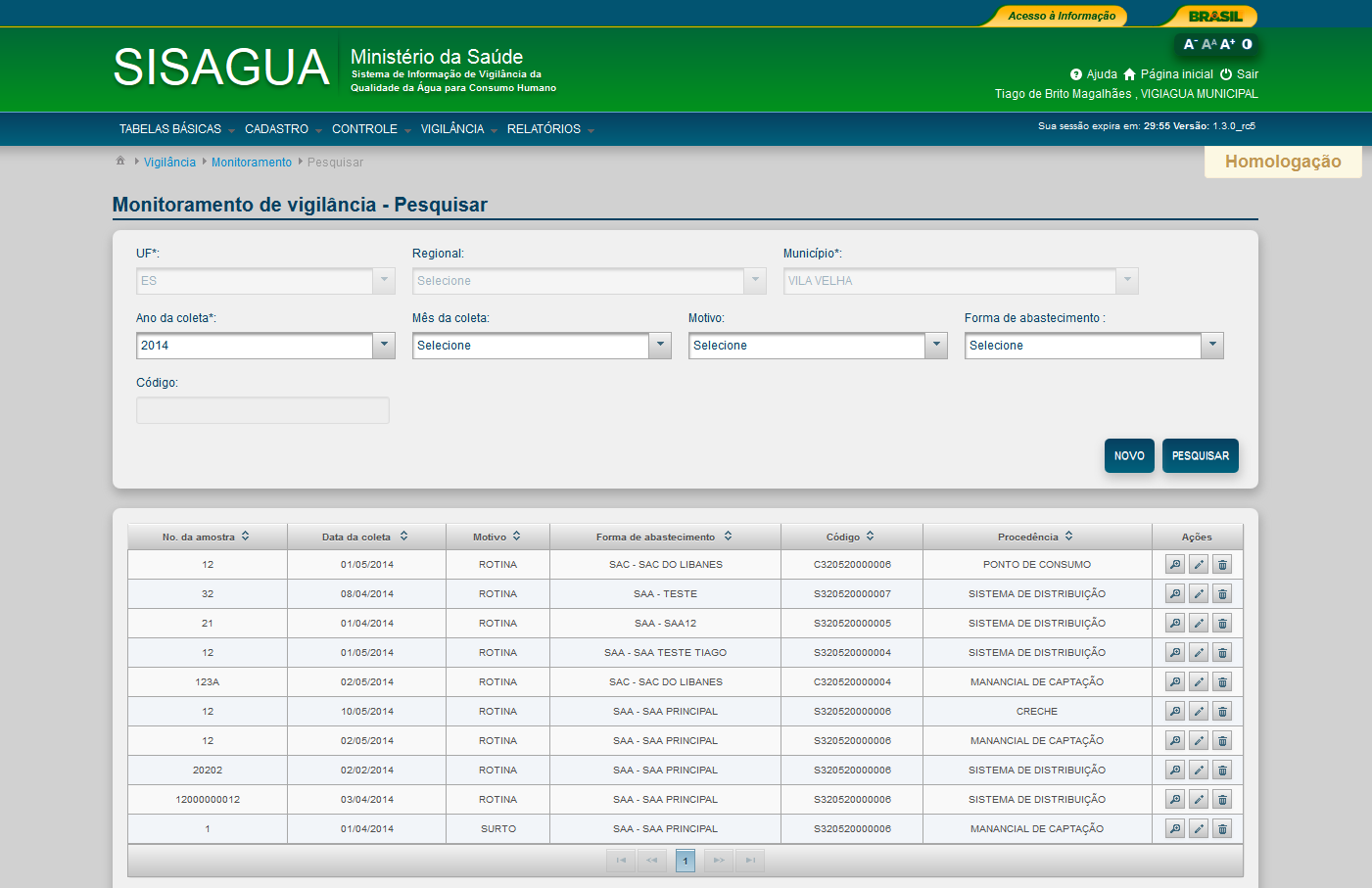1372x888 pixels.
Task: Edit sample 32 SAA - TESTE row
Action: [1199, 594]
